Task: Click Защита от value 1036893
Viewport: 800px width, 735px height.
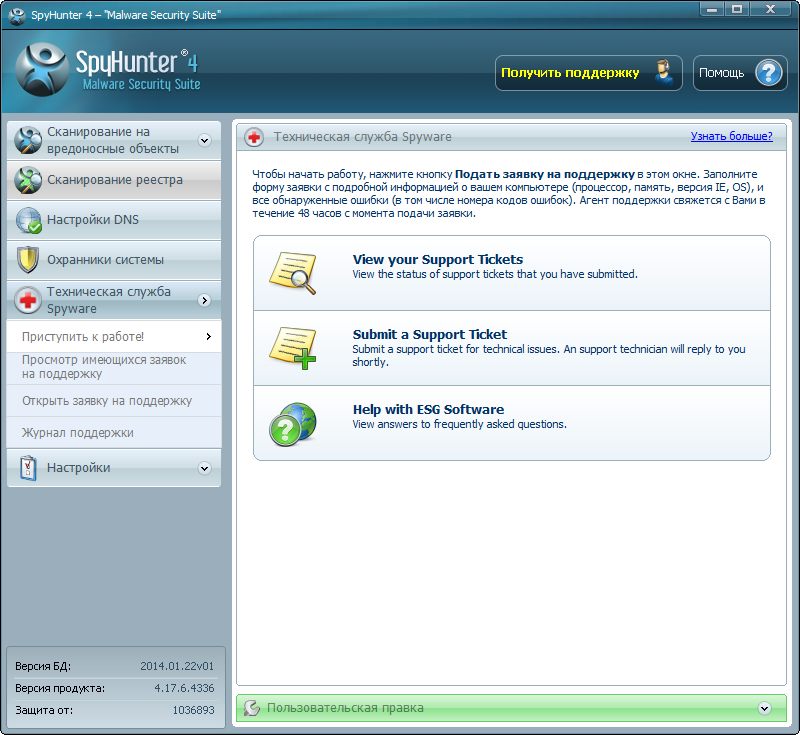Action: click(x=193, y=710)
